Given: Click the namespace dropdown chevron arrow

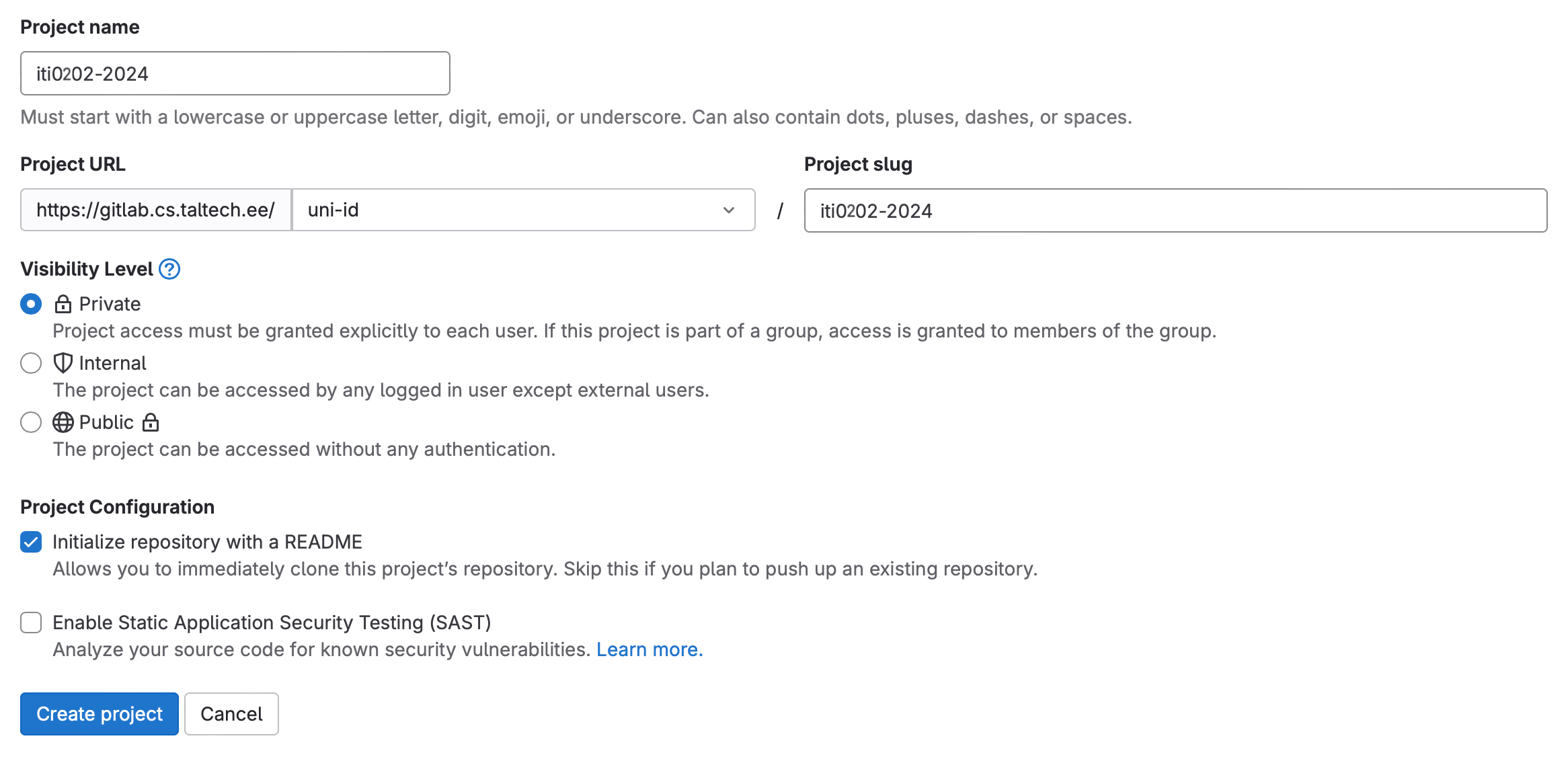Looking at the screenshot, I should point(729,210).
